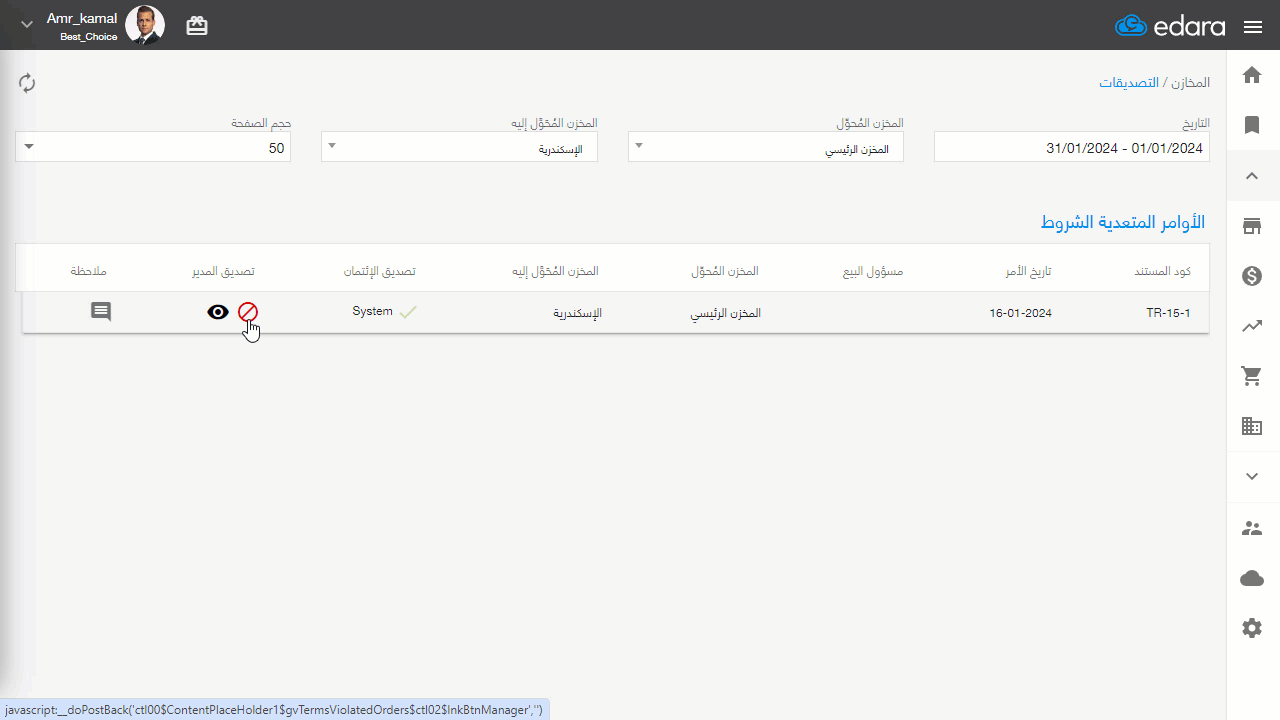Click order date 16-01-2024

click(1020, 313)
